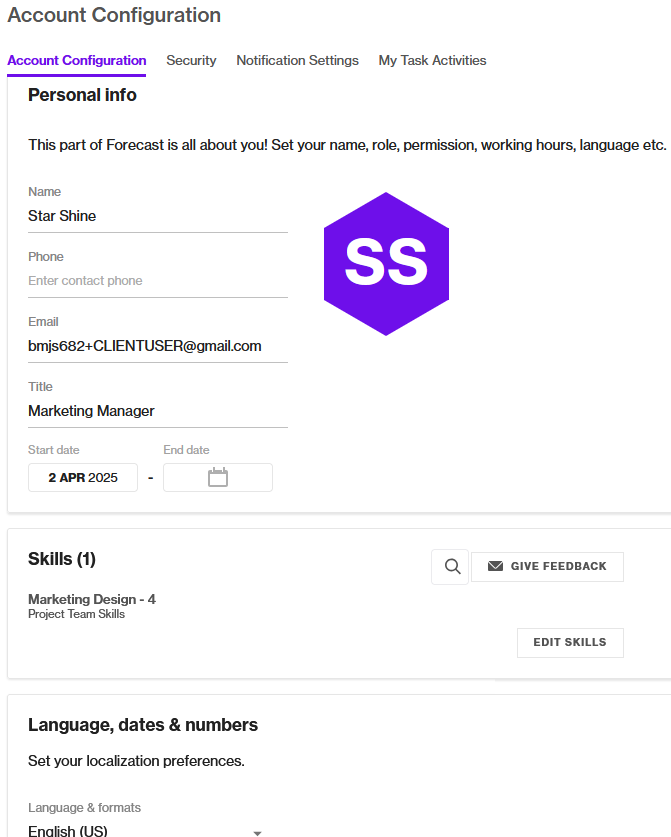This screenshot has height=837, width=671.
Task: Click the Skills (1) heading
Action: [62, 559]
